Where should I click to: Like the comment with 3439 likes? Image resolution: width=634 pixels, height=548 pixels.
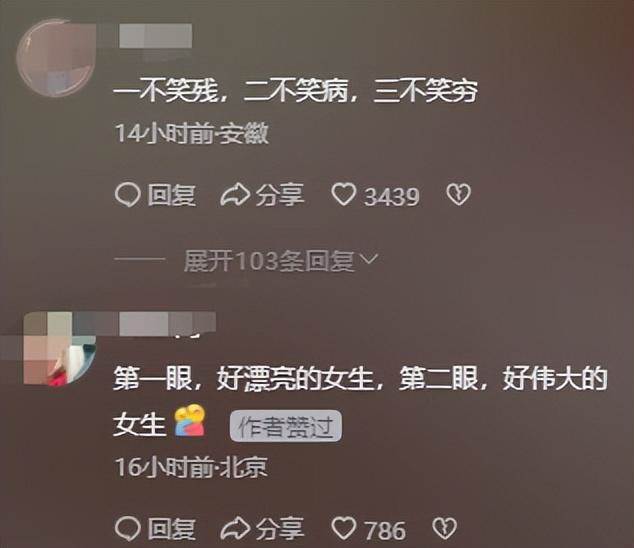click(344, 195)
